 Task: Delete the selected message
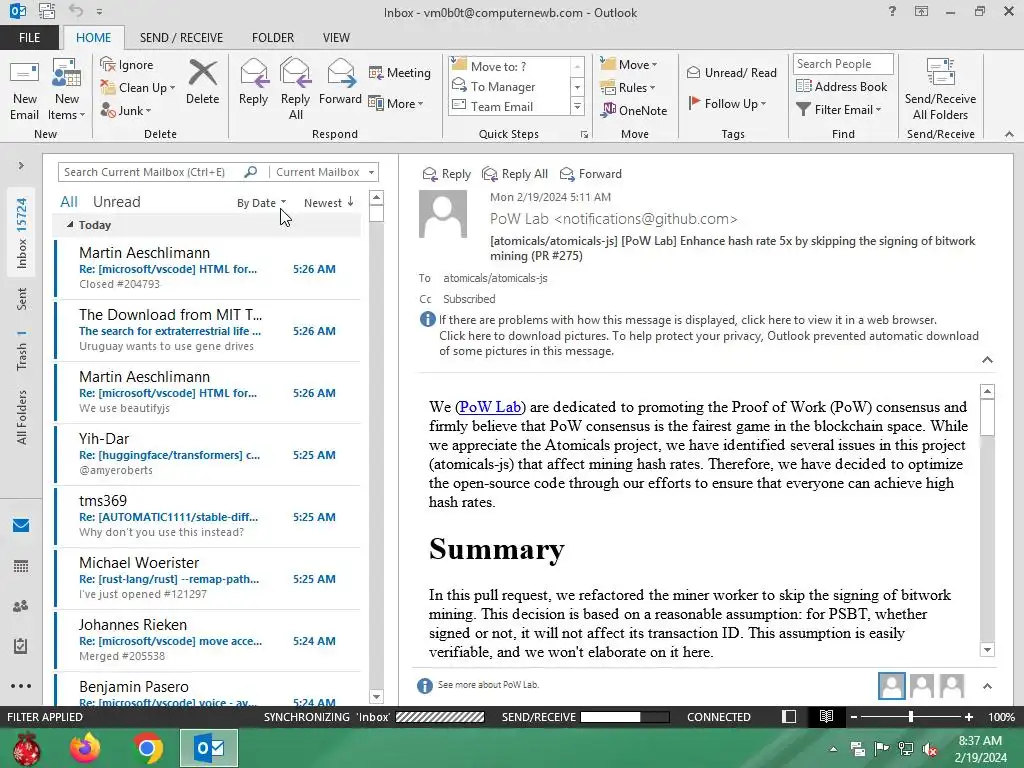point(202,82)
